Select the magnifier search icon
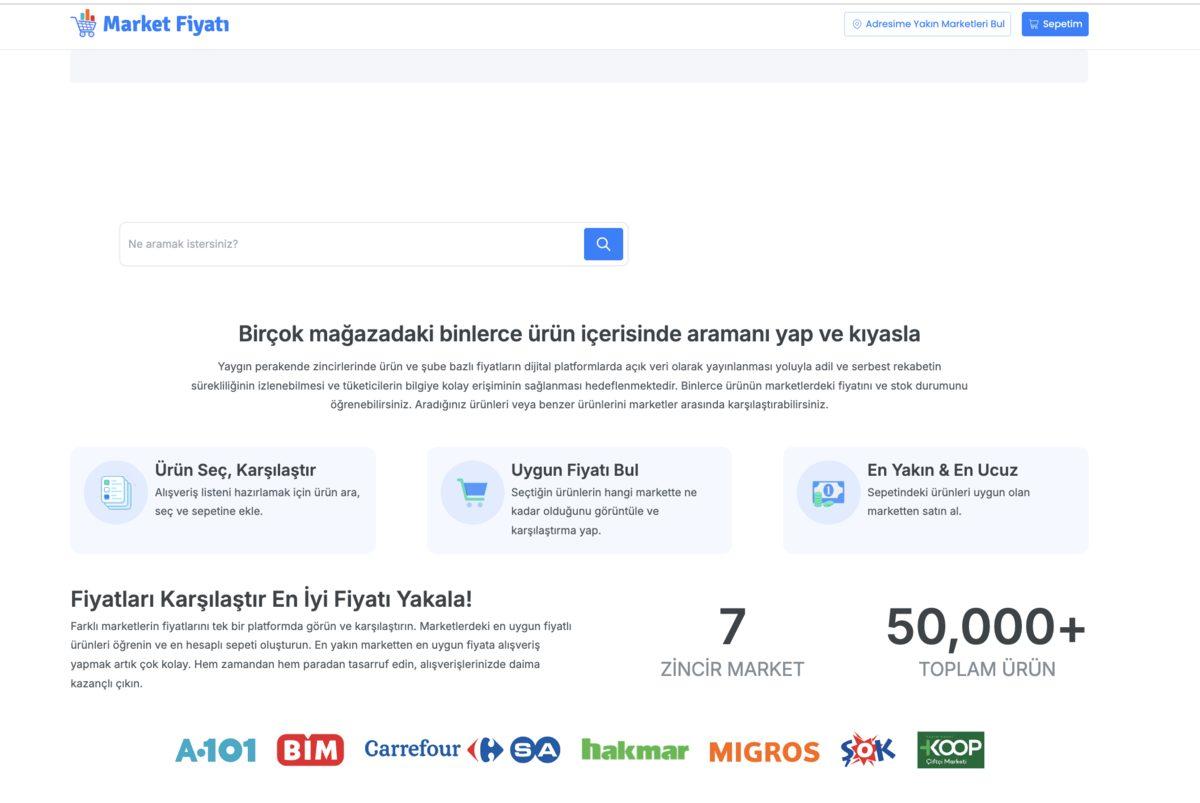 (602, 243)
